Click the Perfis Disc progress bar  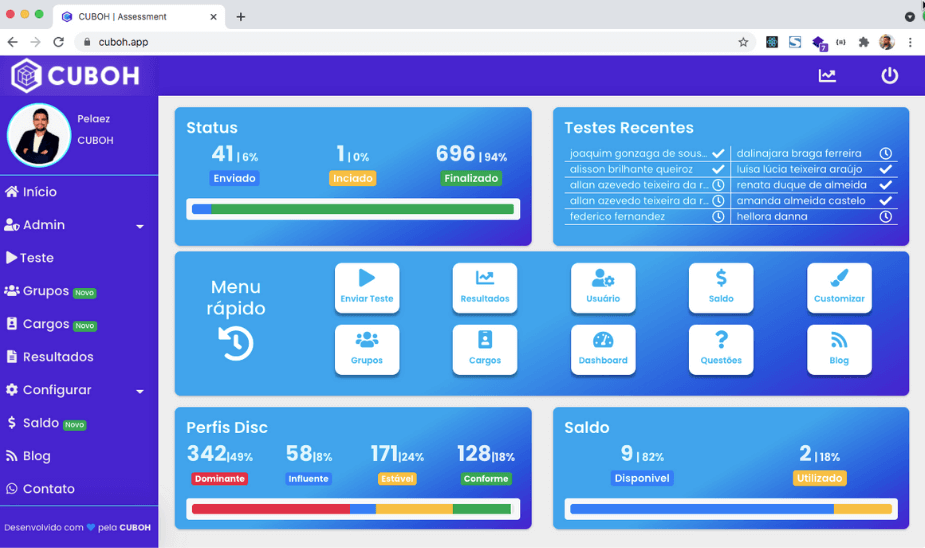click(x=353, y=509)
